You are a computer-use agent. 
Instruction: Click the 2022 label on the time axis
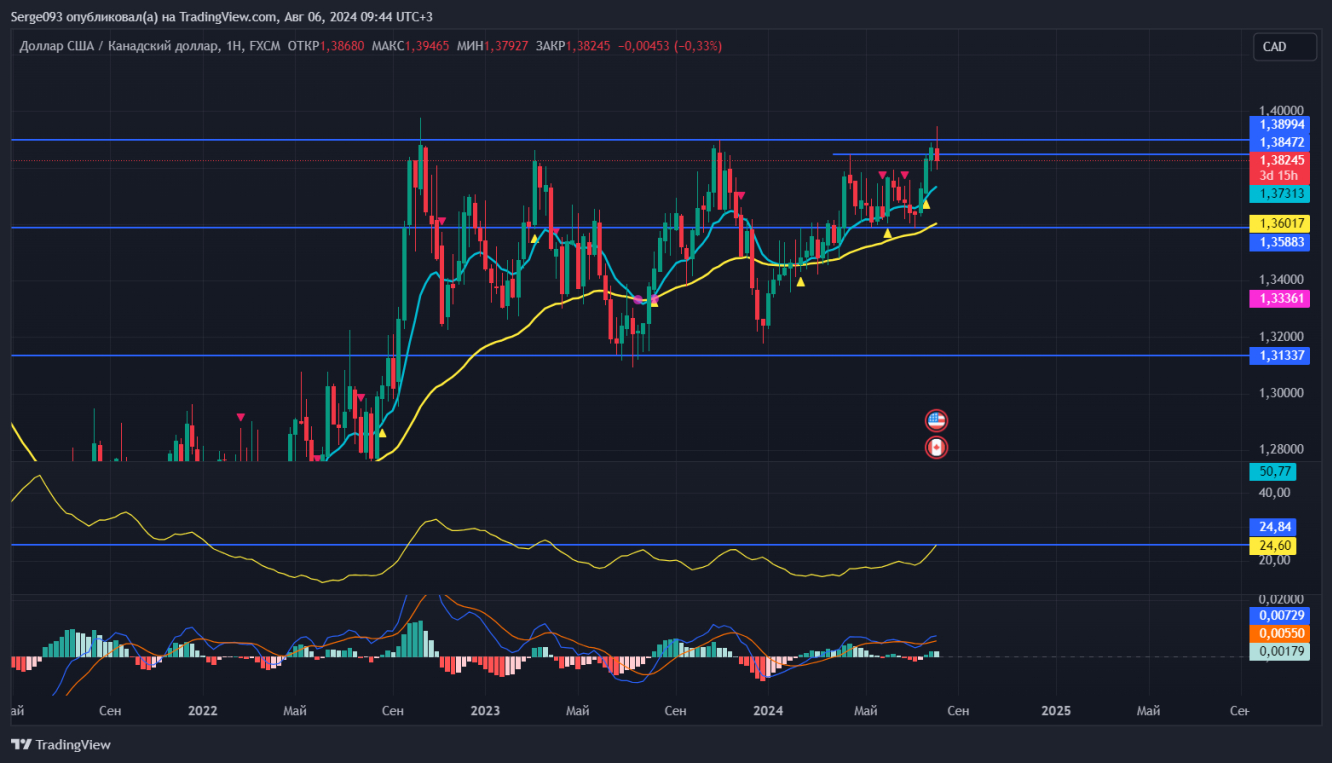tap(202, 711)
